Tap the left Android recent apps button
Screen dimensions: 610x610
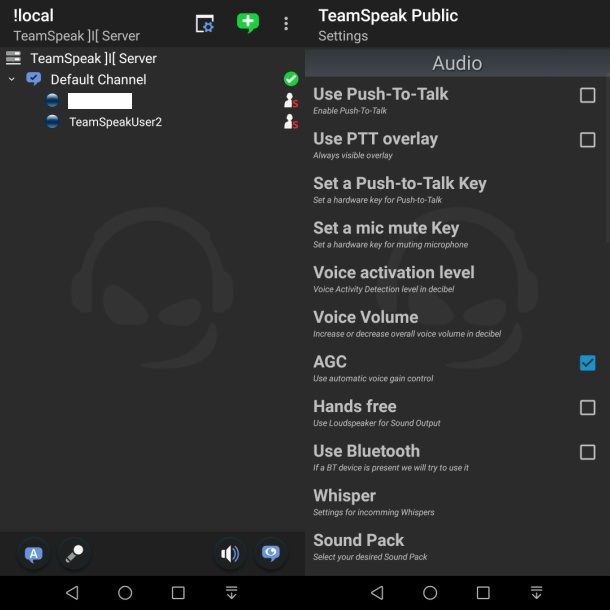[178, 593]
